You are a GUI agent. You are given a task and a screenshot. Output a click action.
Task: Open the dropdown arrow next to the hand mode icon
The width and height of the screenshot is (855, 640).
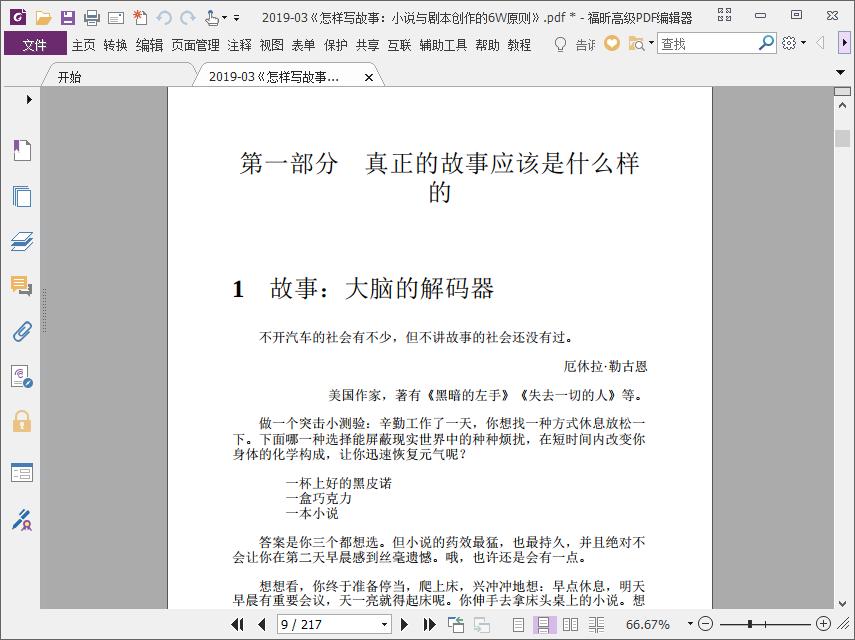(224, 18)
